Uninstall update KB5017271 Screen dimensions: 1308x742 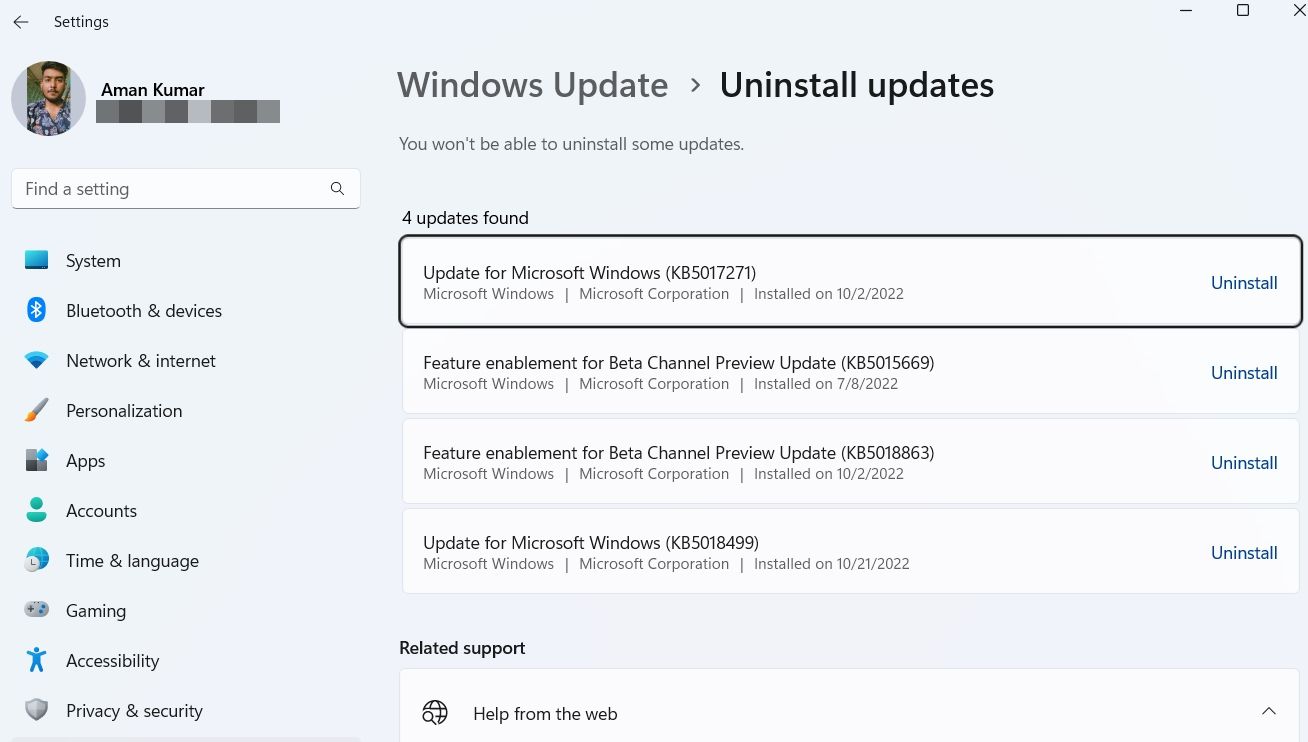[x=1244, y=283]
